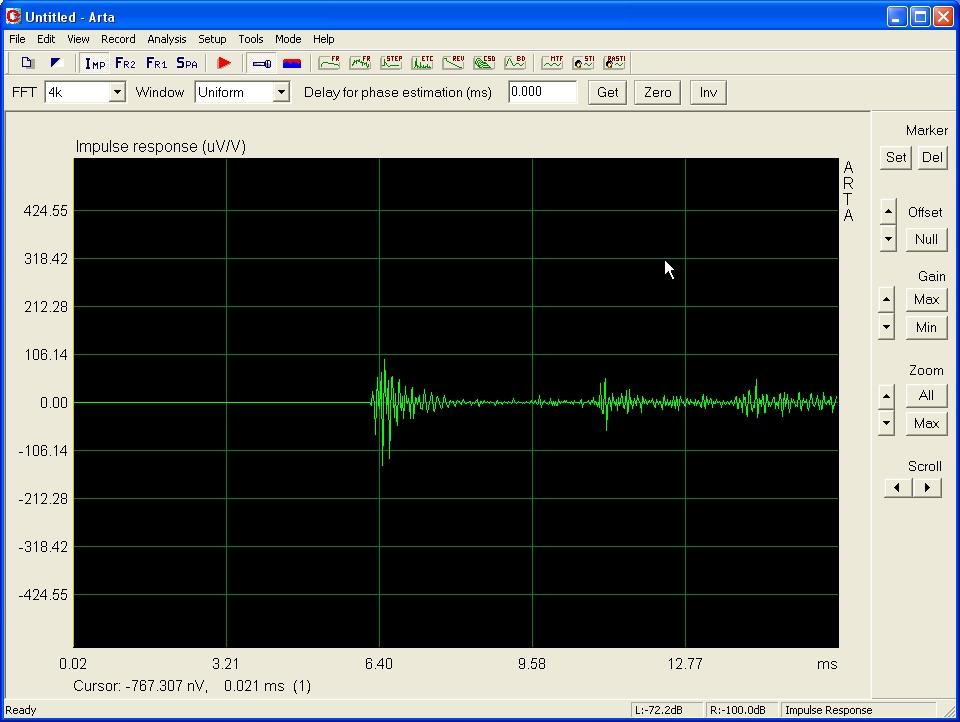Open the View menu

coord(78,39)
